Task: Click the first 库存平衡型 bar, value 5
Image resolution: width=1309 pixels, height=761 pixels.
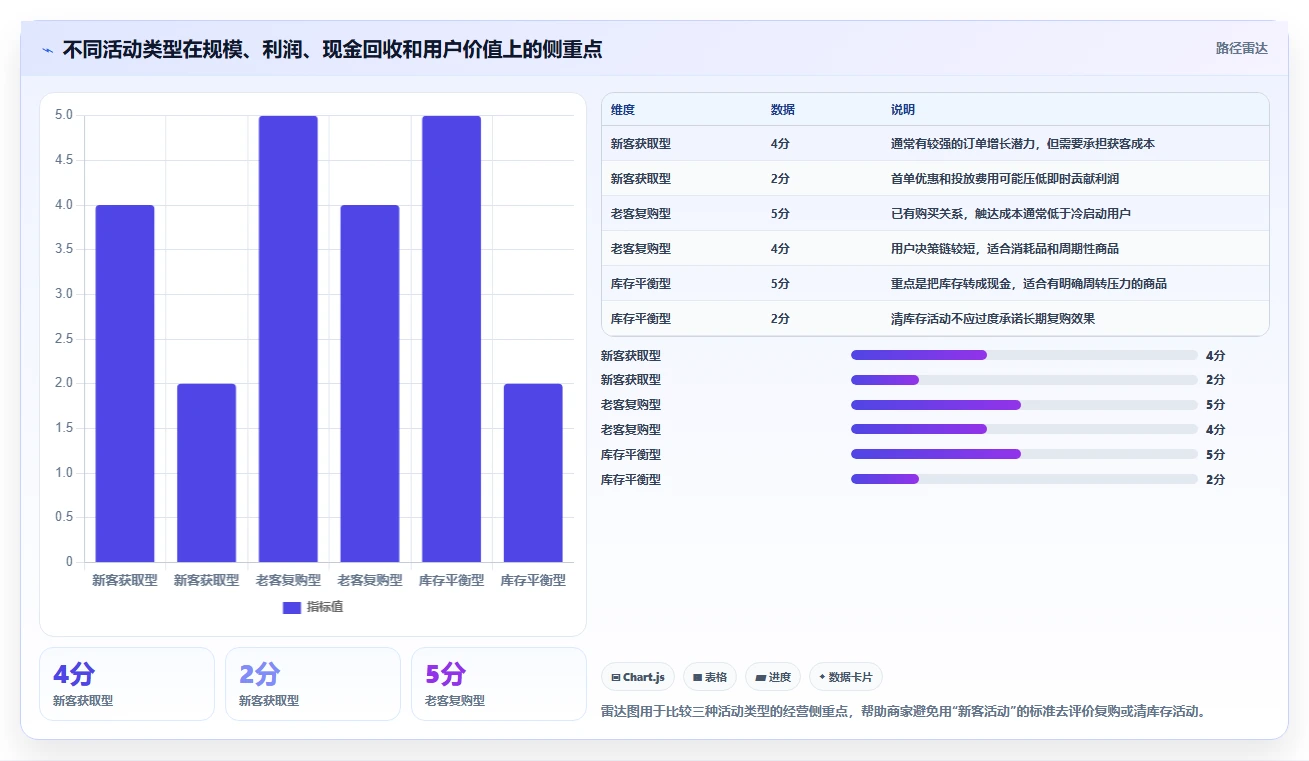Action: tap(451, 339)
